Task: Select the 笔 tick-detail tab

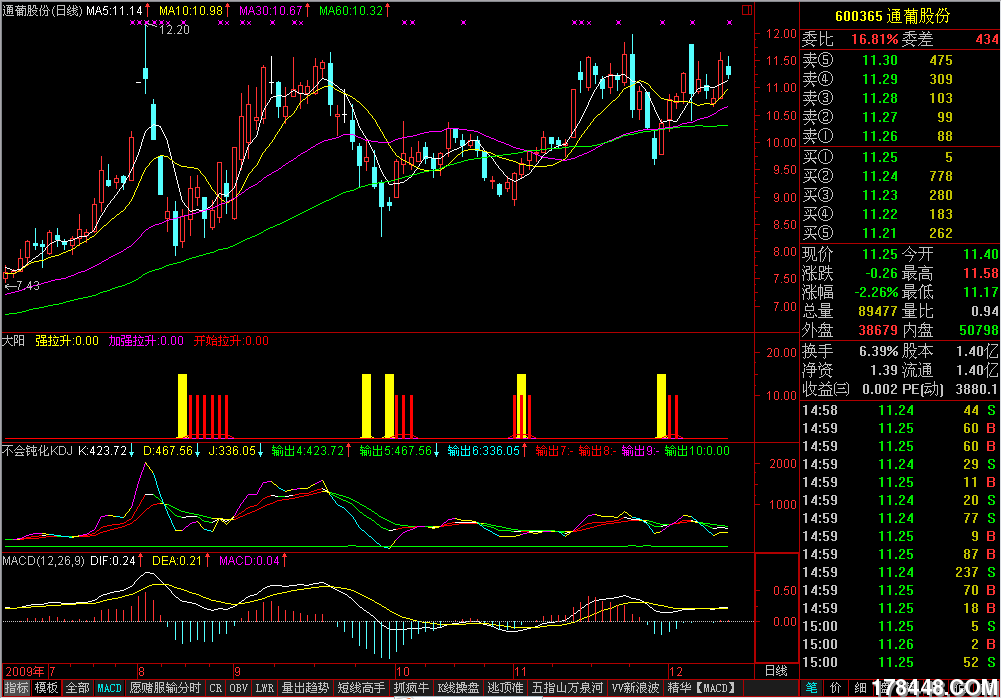Action: [811, 688]
